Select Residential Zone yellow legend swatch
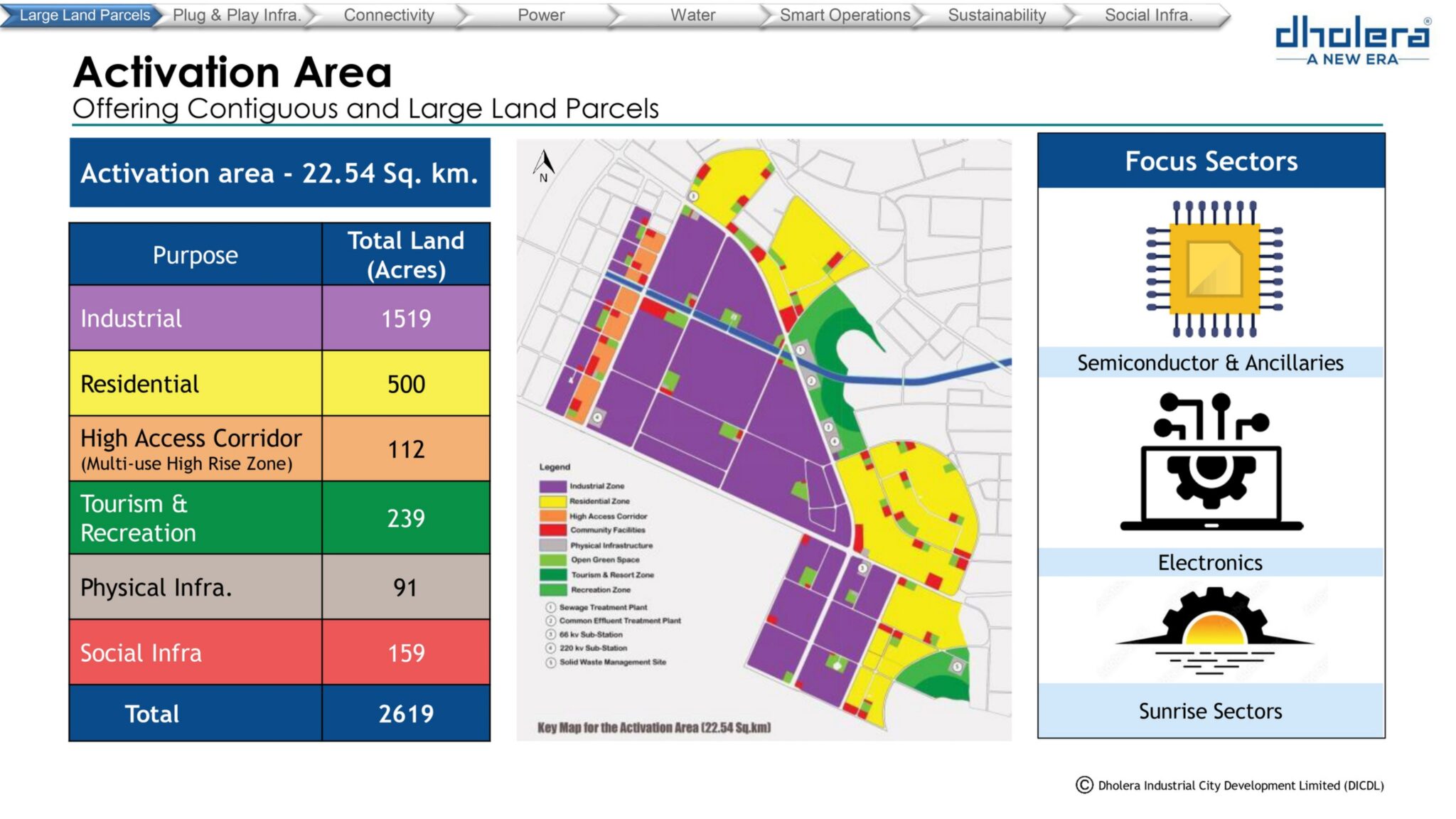Image resolution: width=1456 pixels, height=819 pixels. coord(552,501)
